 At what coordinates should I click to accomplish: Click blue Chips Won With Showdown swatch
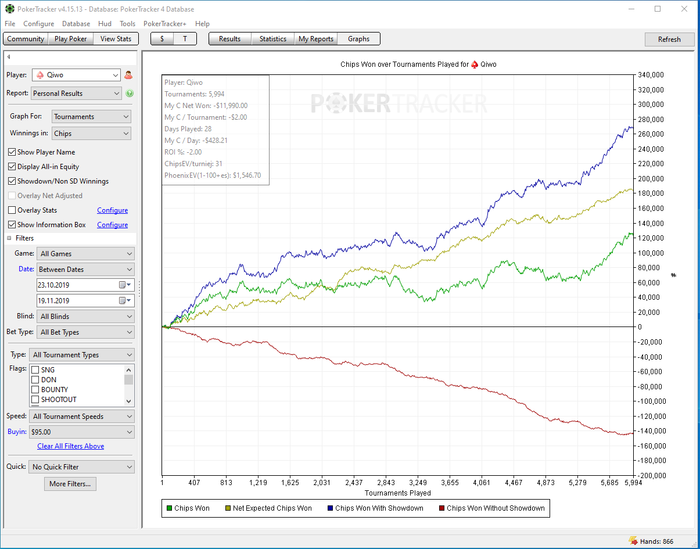coord(330,508)
